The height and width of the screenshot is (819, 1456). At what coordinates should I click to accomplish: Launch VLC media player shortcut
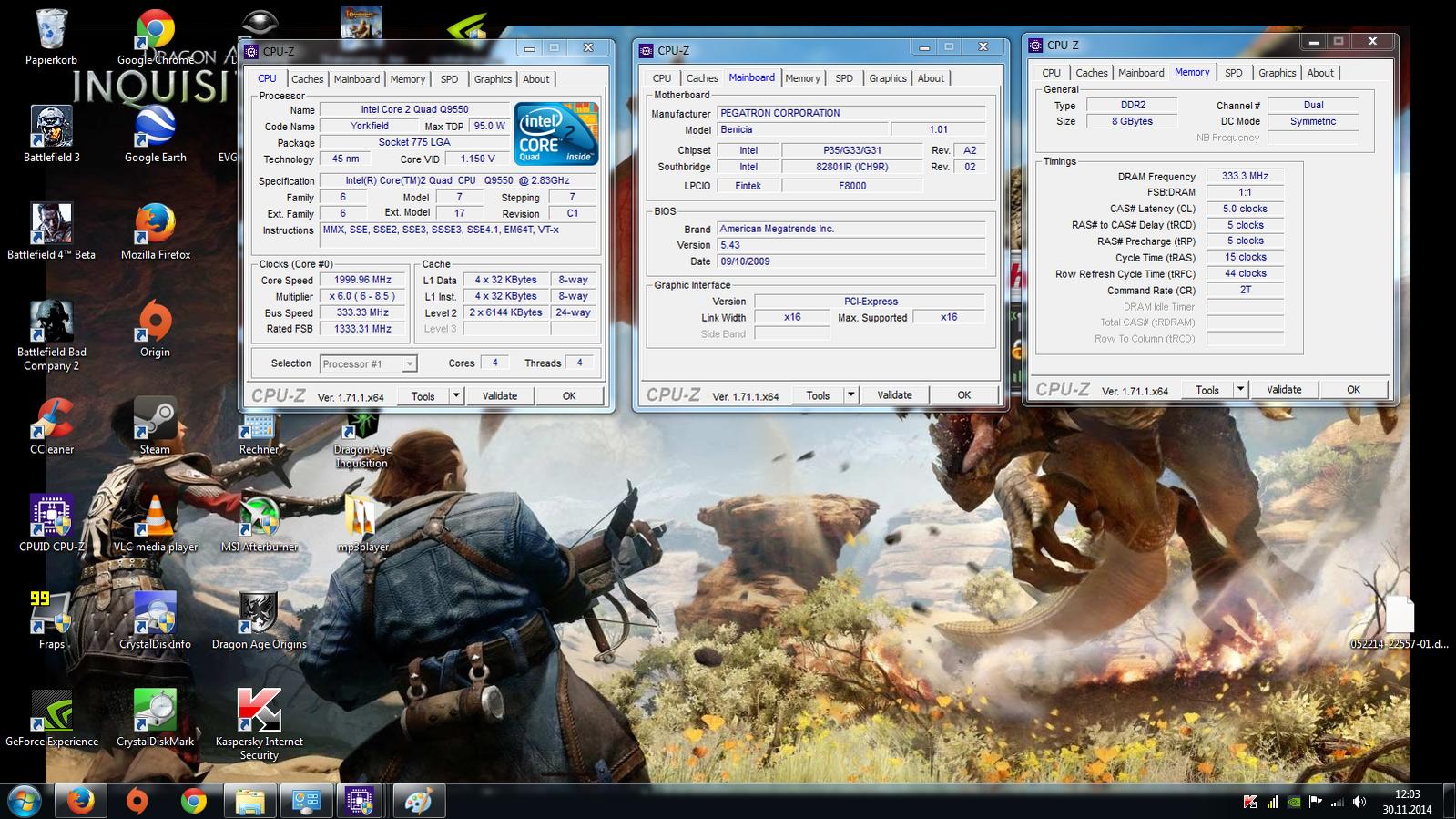(x=155, y=525)
